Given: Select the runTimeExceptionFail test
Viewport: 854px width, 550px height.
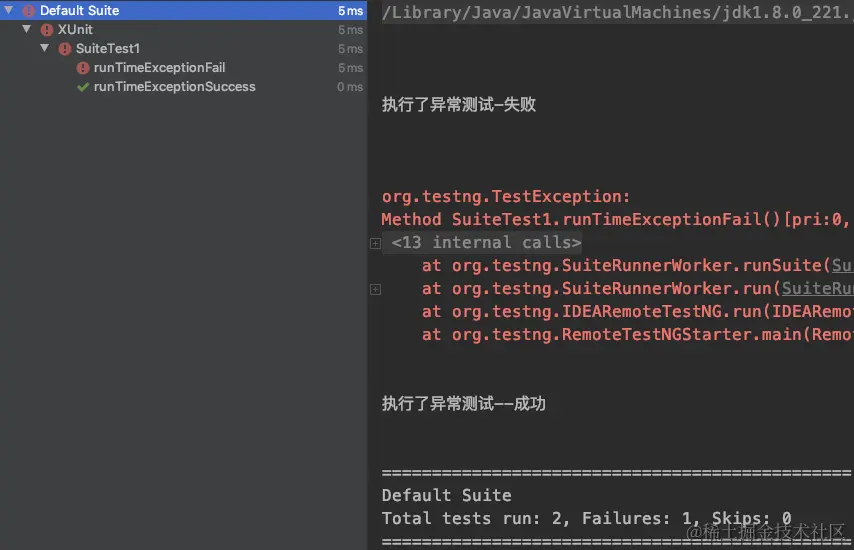Looking at the screenshot, I should [159, 68].
